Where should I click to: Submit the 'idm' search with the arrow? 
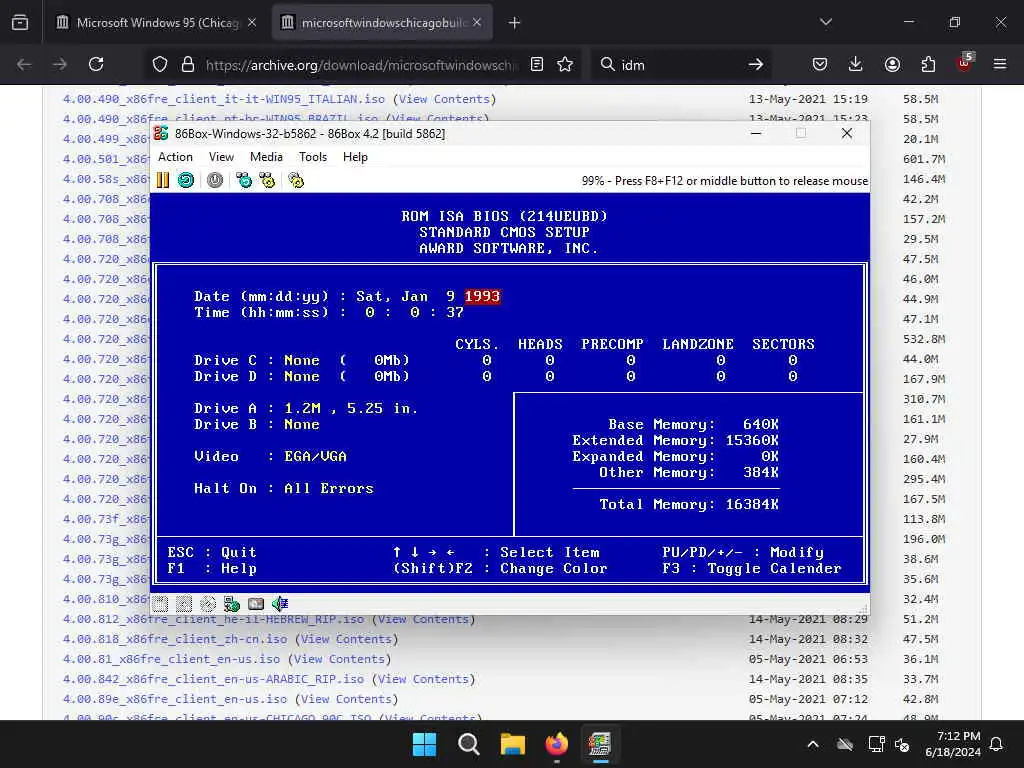(756, 64)
